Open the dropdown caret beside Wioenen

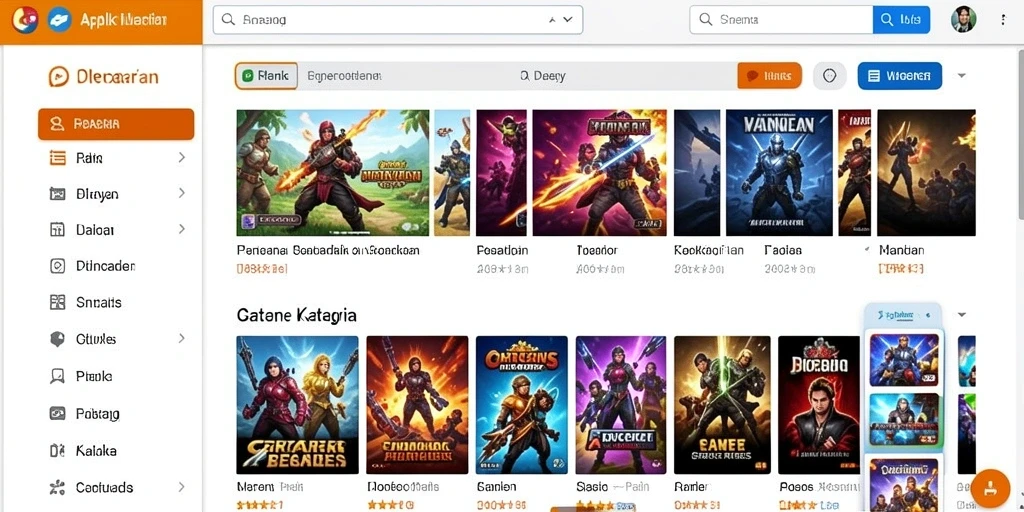pyautogui.click(x=961, y=76)
